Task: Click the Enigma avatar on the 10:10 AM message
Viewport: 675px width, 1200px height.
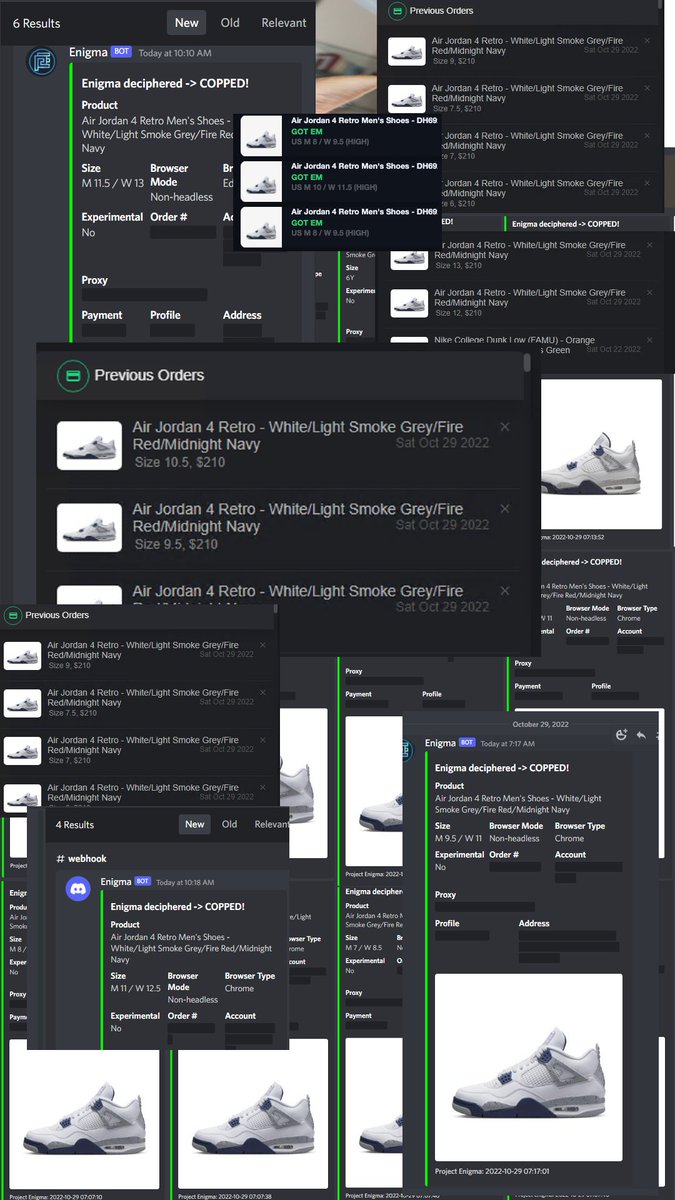Action: 42,60
